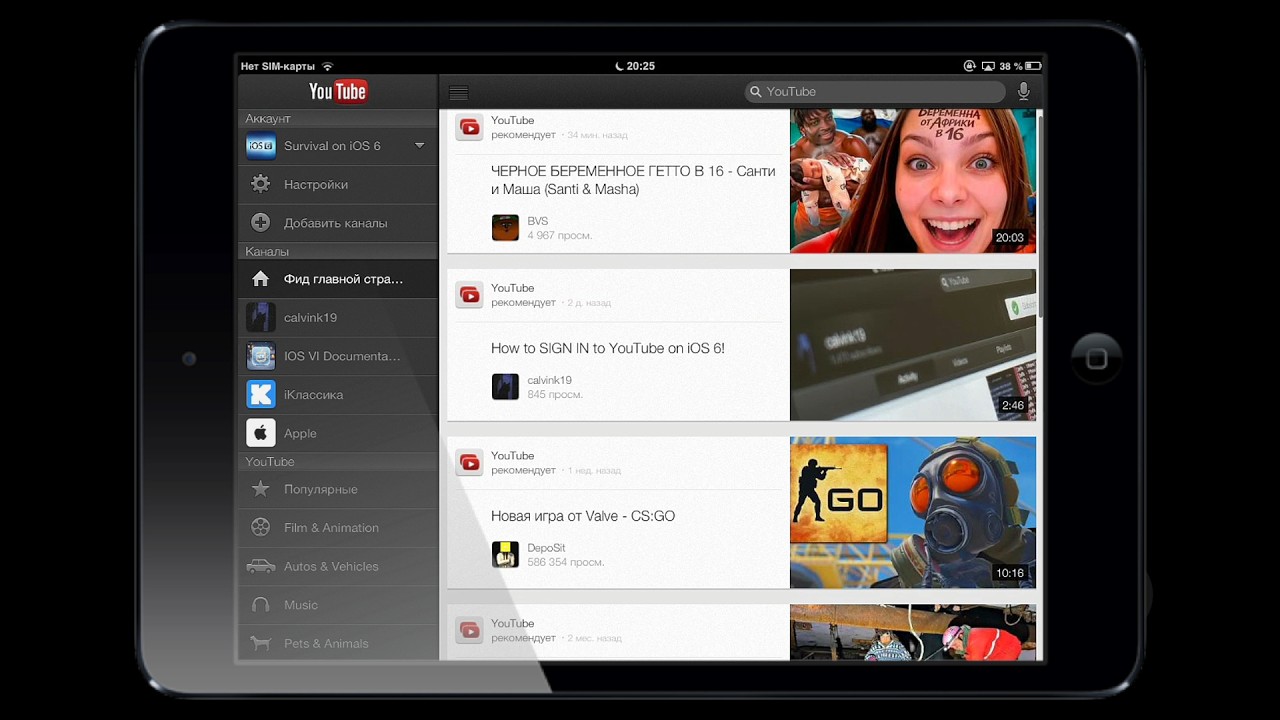
Task: Open the hamburger menu icon
Action: [459, 93]
